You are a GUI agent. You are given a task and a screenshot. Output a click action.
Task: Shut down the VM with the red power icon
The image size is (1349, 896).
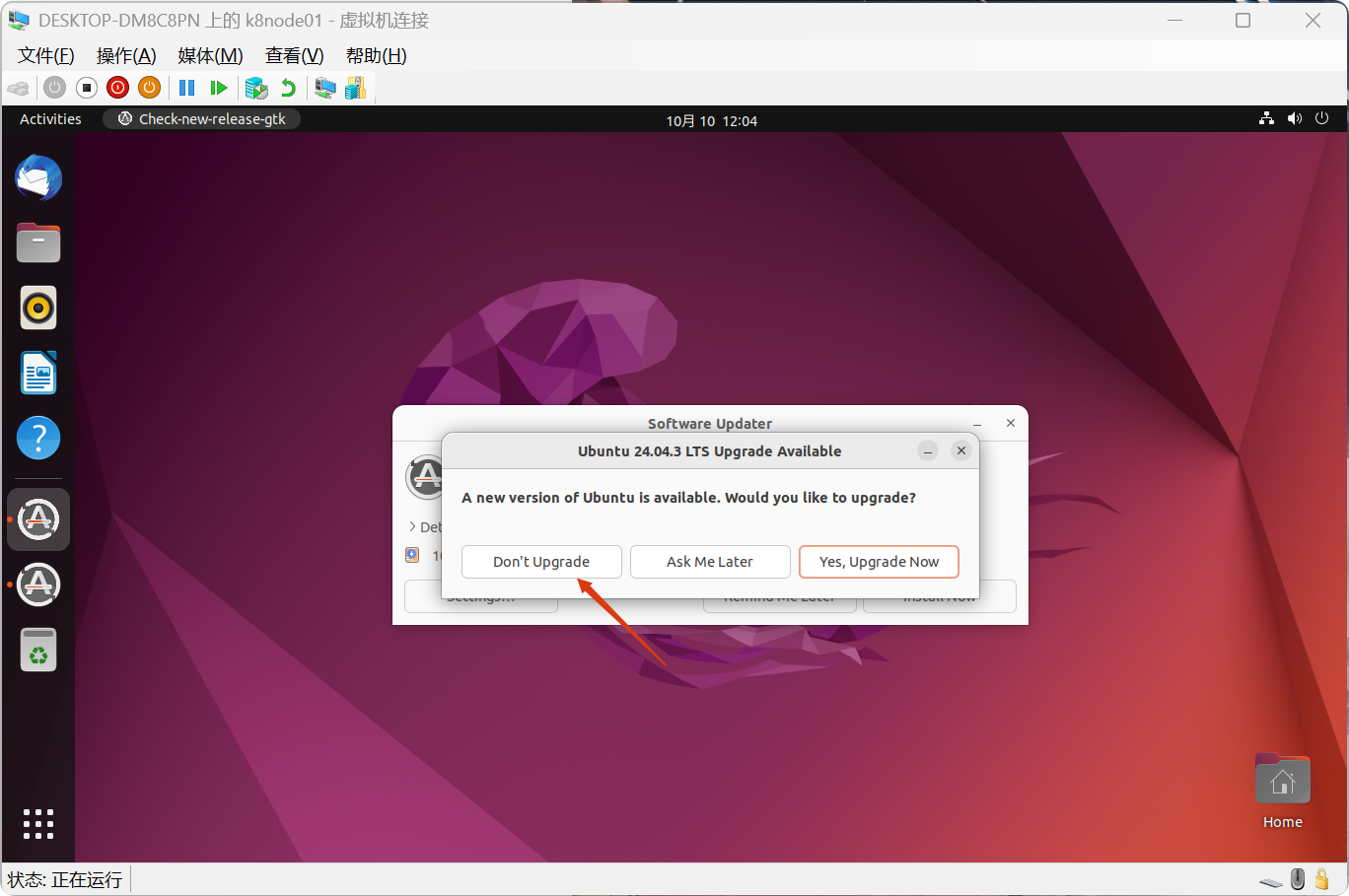pos(118,88)
